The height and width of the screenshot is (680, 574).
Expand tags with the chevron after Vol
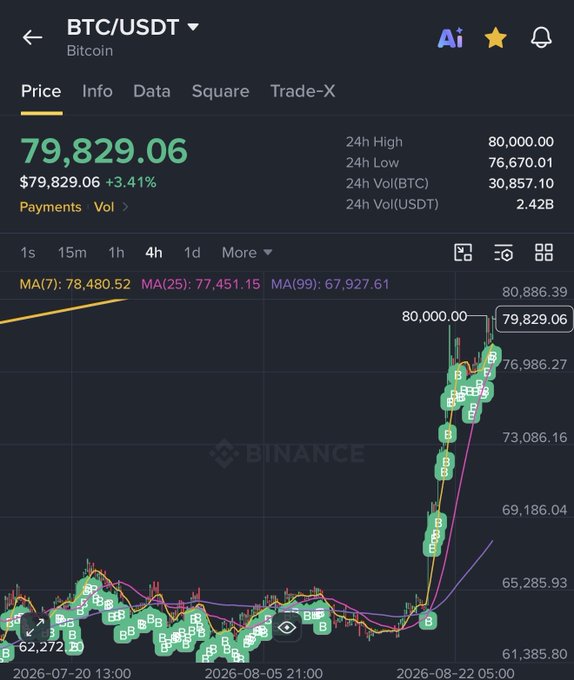point(125,207)
